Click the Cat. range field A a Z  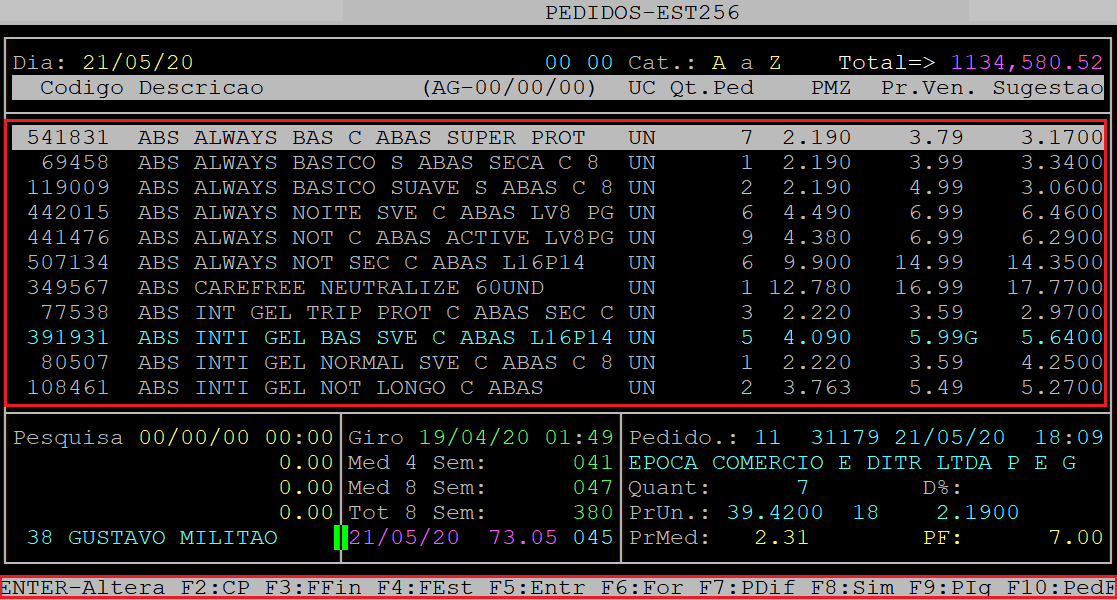[746, 62]
